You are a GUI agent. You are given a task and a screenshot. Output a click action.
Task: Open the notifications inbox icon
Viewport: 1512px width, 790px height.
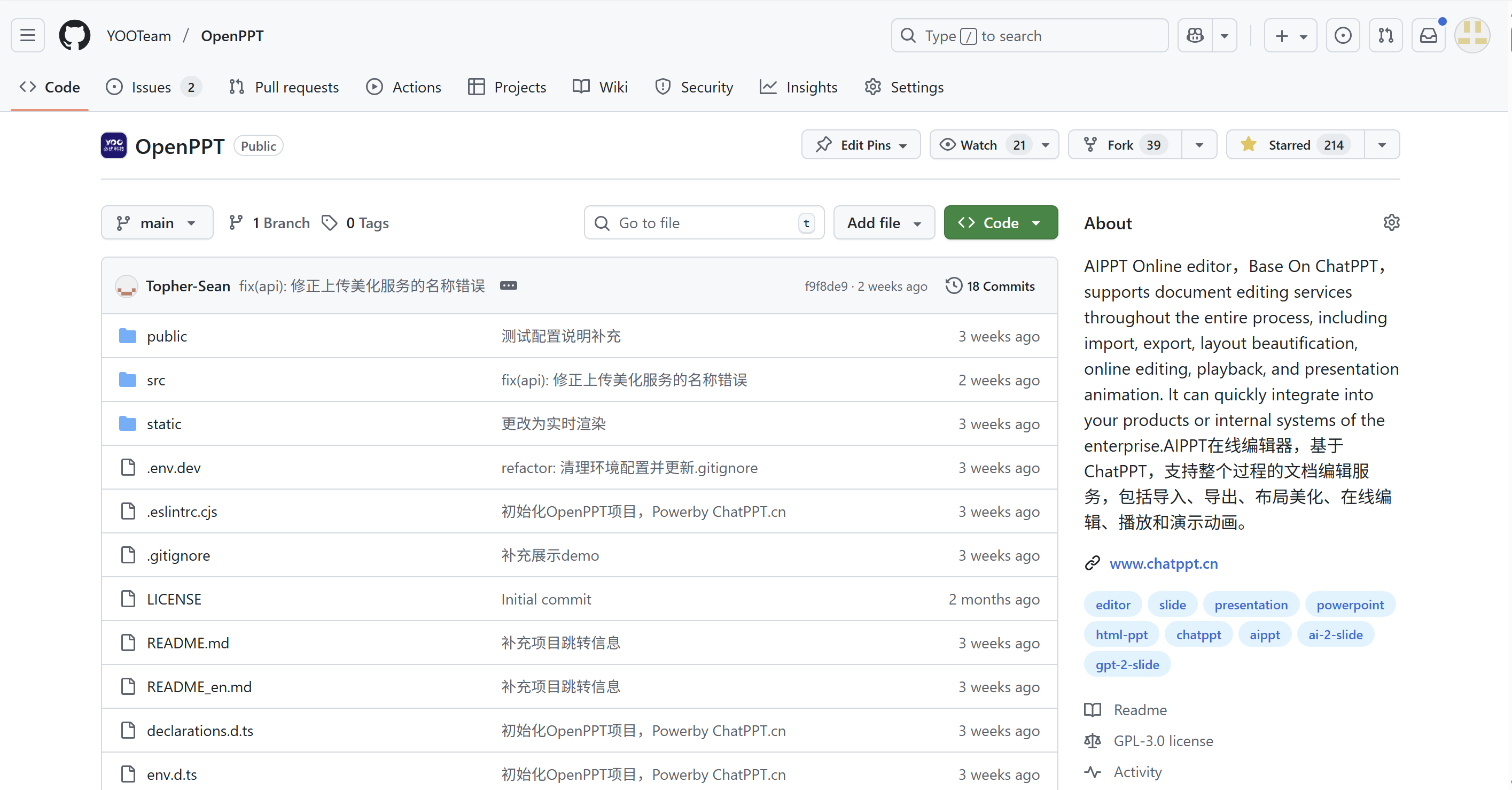(1428, 36)
